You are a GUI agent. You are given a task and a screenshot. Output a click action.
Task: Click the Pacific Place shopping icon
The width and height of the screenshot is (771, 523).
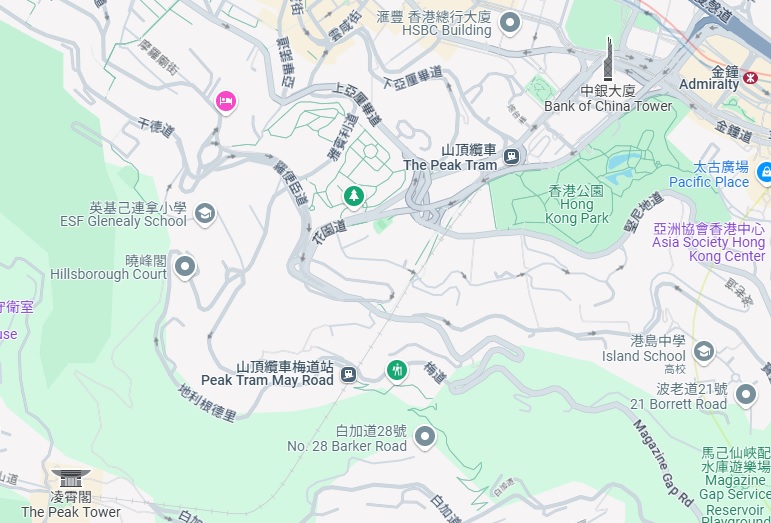click(x=764, y=173)
